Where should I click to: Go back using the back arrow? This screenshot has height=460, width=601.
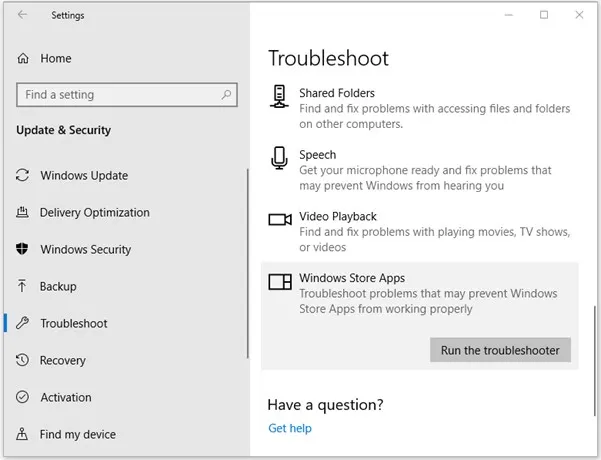tap(23, 15)
